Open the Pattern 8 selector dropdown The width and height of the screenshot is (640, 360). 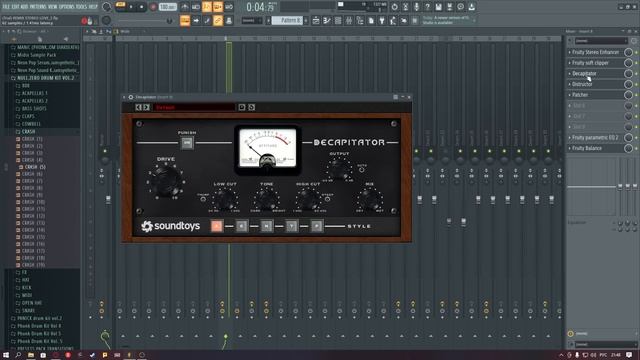(x=287, y=20)
